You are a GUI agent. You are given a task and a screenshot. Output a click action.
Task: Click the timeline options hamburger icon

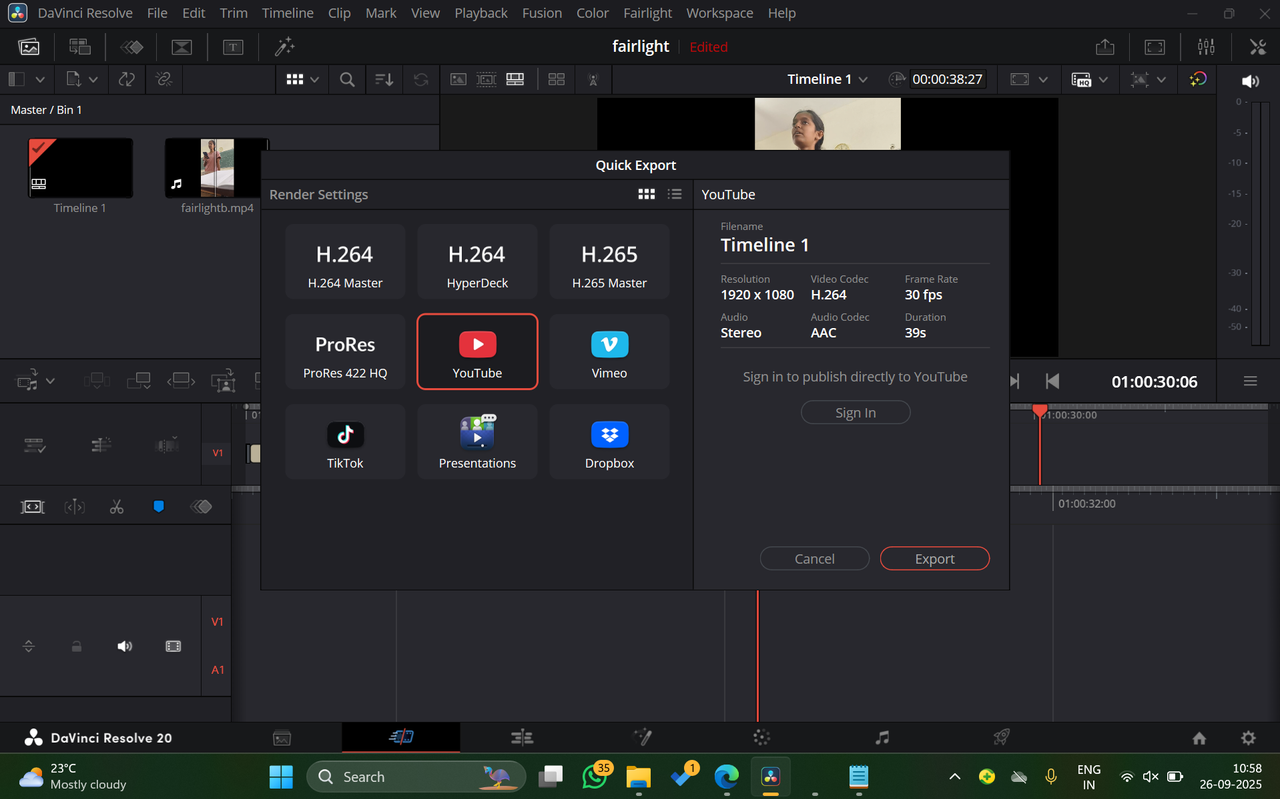pos(1250,381)
